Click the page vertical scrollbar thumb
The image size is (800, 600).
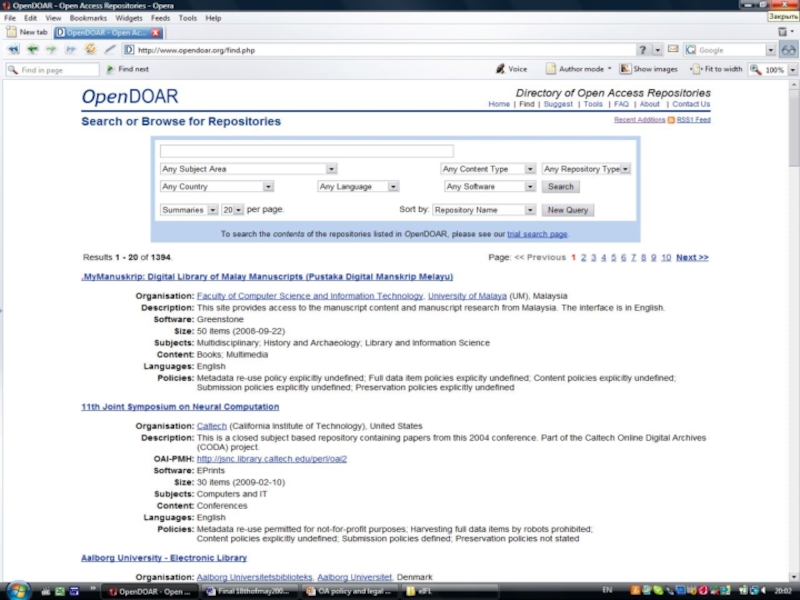(793, 128)
